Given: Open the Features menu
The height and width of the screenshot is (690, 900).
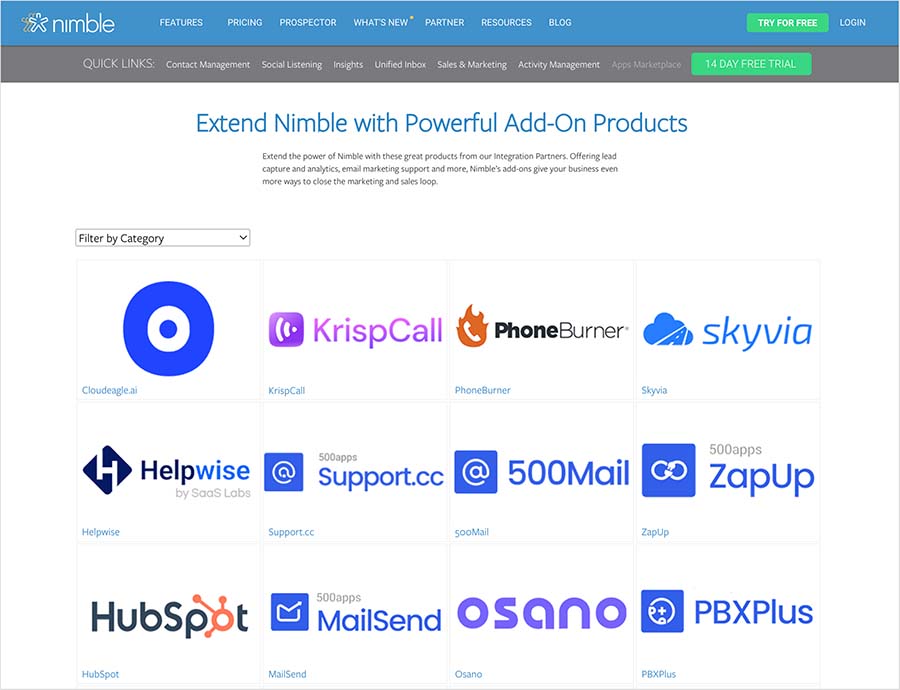Looking at the screenshot, I should click(x=181, y=22).
